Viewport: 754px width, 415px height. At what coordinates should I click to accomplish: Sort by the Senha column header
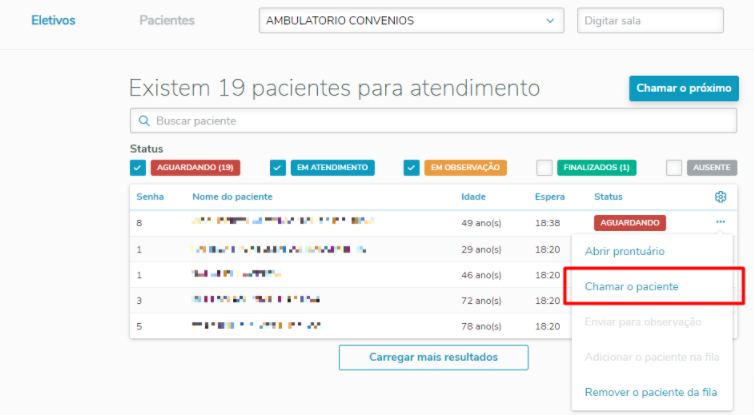150,197
